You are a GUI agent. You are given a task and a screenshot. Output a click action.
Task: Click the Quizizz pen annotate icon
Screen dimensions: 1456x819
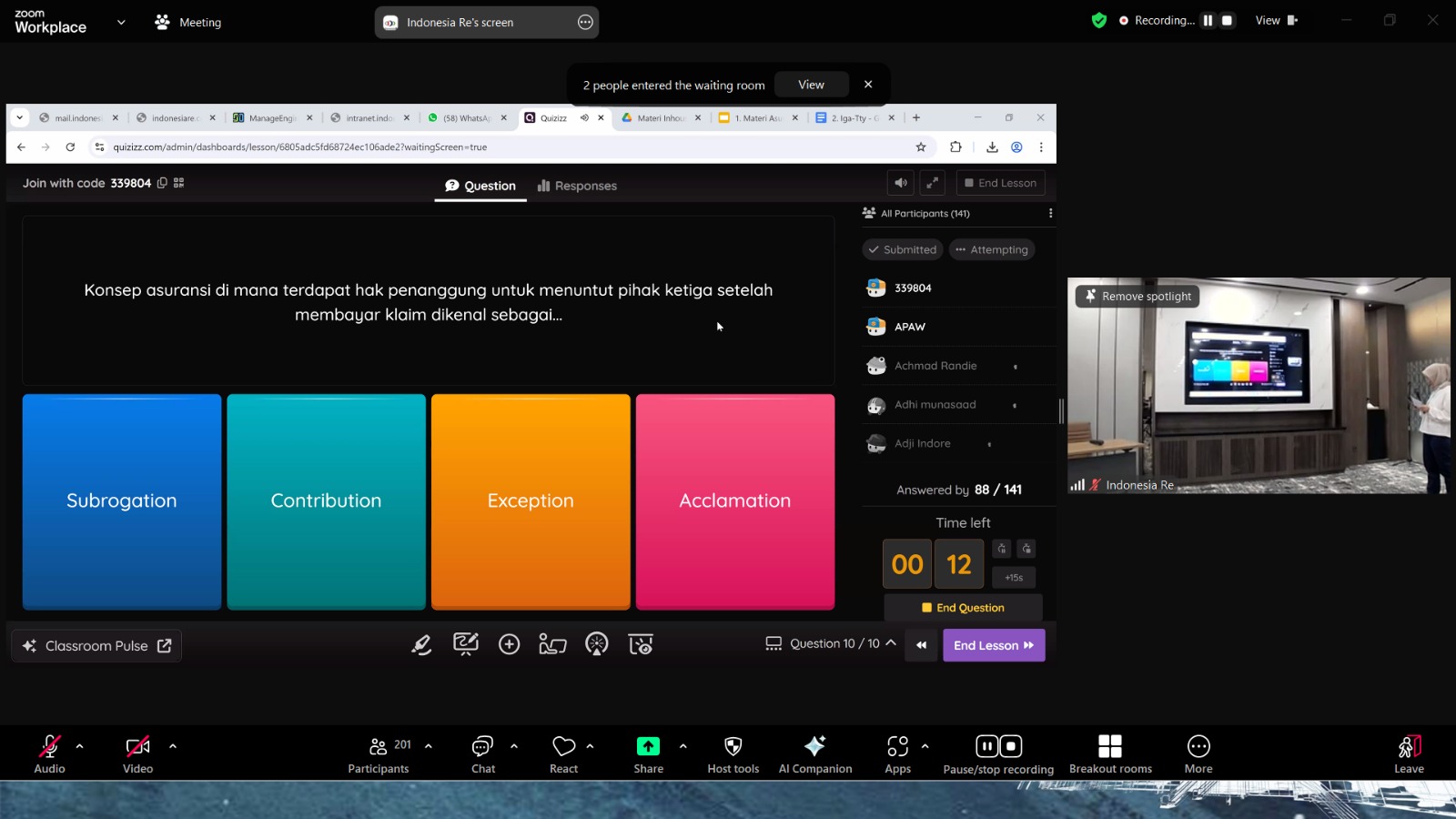click(421, 645)
